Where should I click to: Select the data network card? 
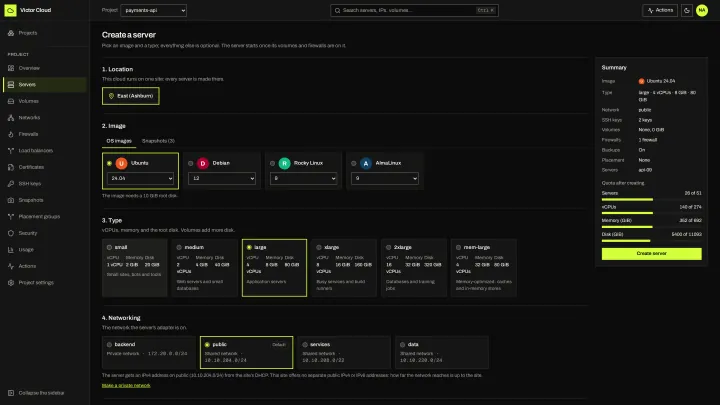pyautogui.click(x=442, y=352)
